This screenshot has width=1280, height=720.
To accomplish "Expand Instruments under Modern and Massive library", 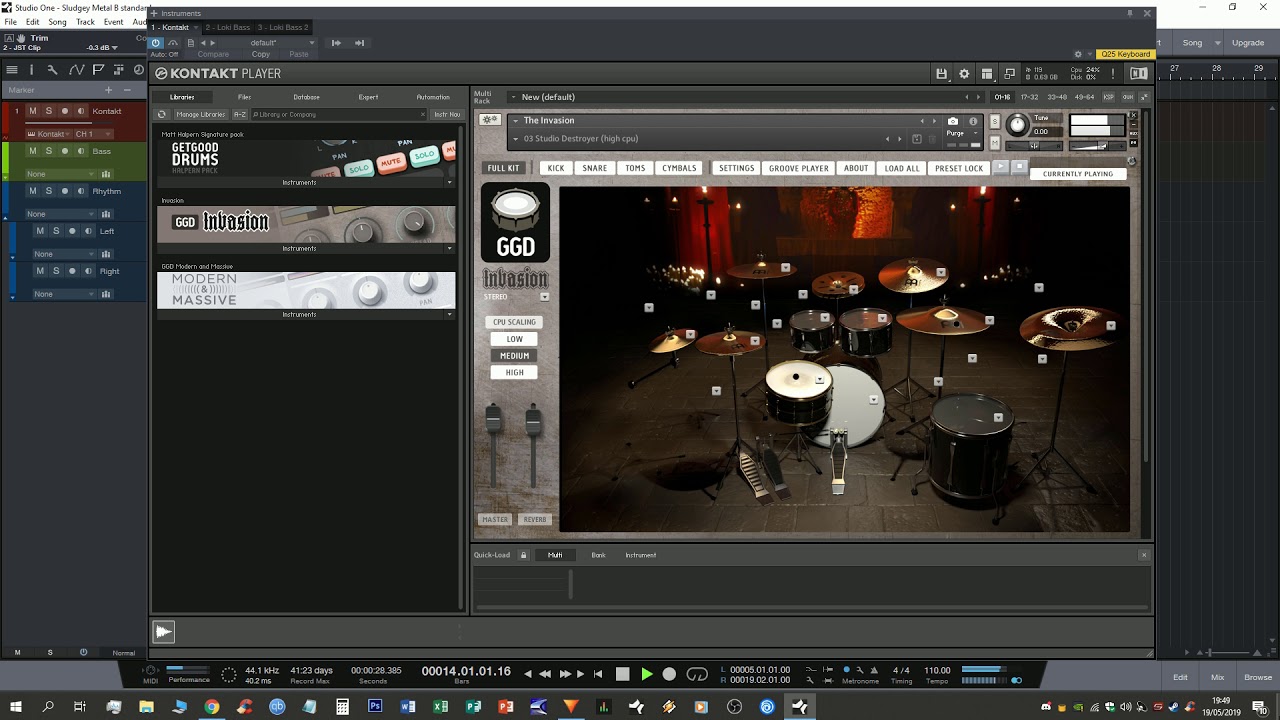I will [449, 314].
